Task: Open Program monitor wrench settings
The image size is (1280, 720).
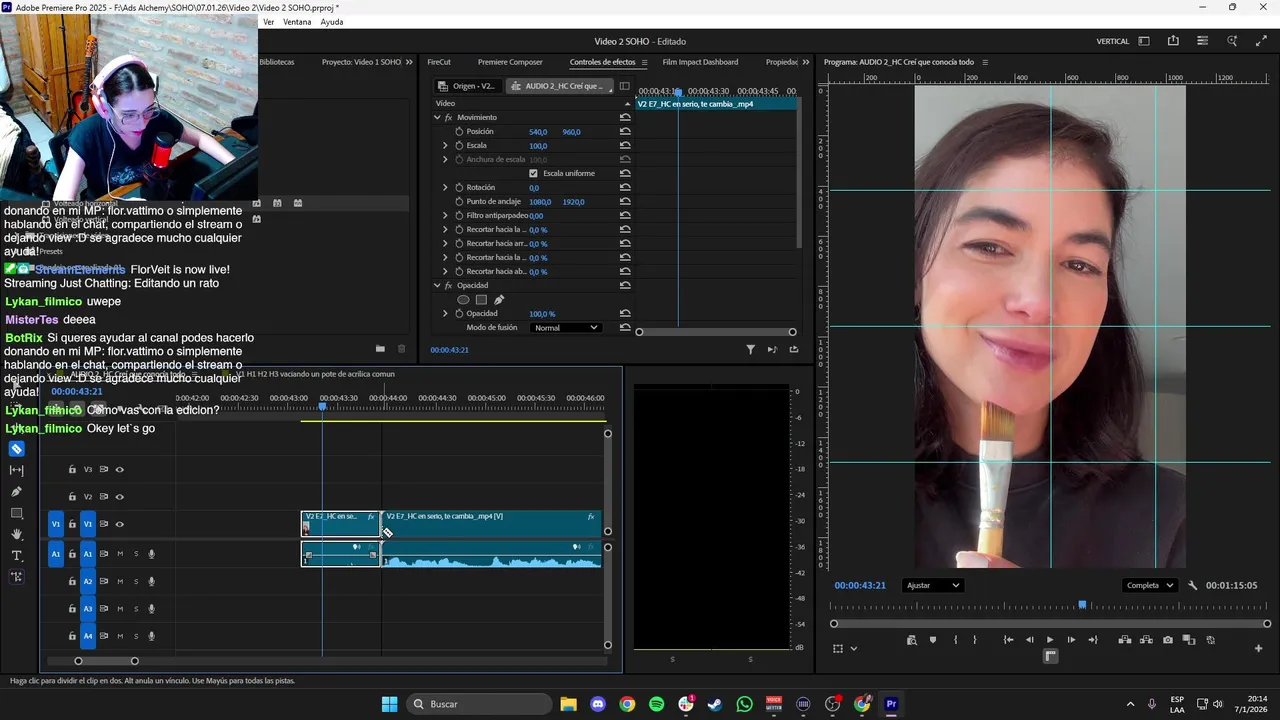Action: 1192,586
